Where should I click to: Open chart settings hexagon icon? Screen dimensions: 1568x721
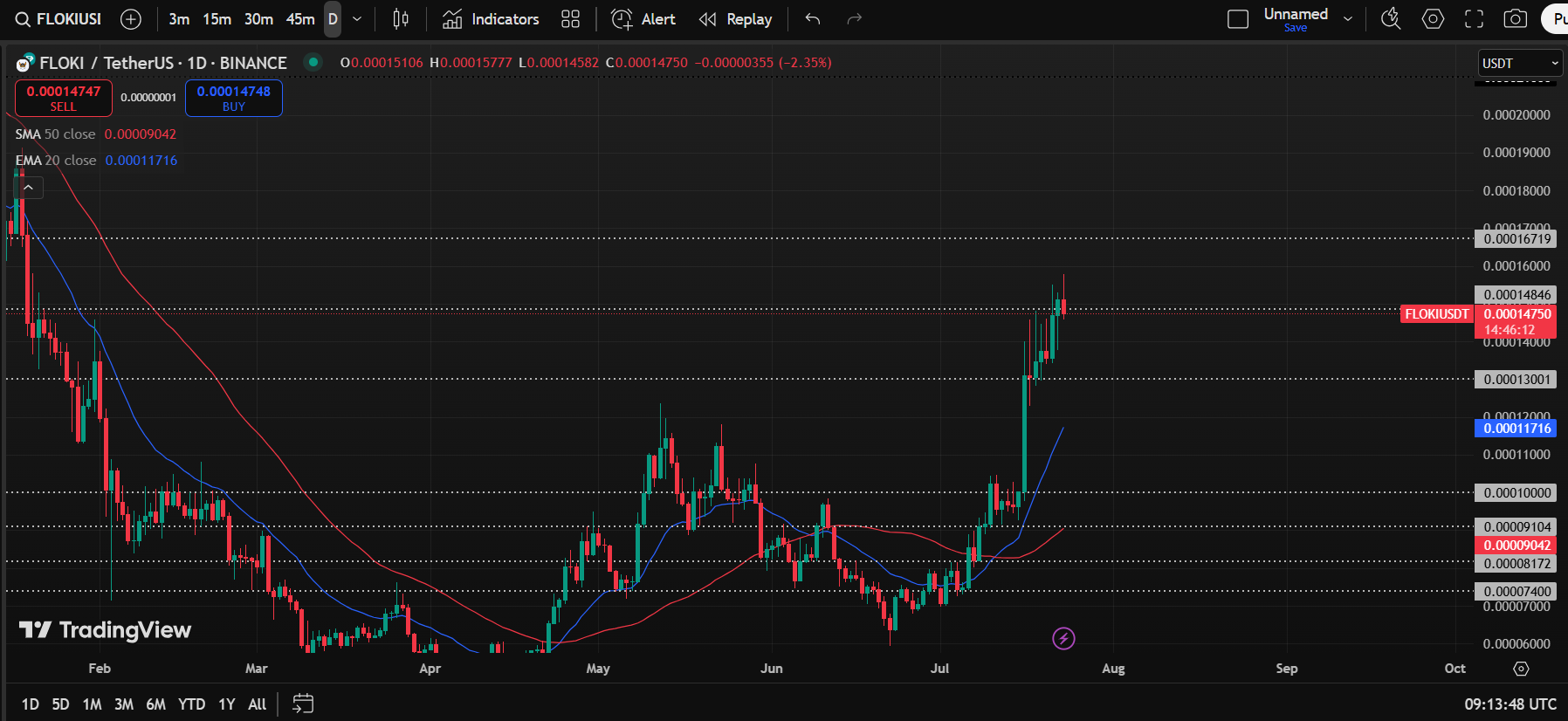(1433, 19)
